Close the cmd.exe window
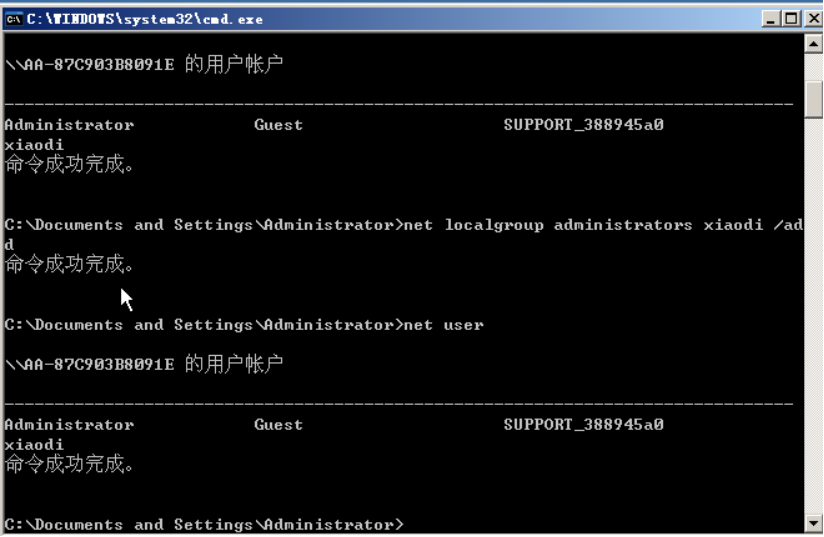 (x=812, y=18)
